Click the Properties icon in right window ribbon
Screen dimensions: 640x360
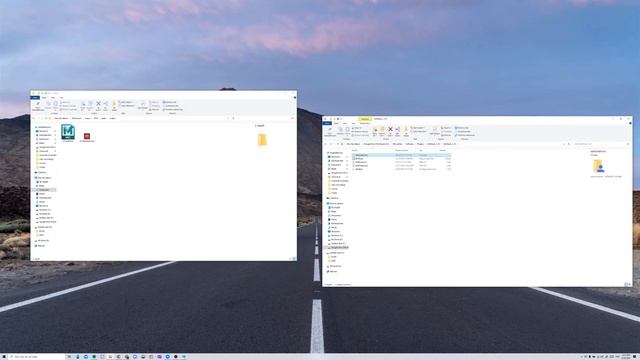[435, 131]
